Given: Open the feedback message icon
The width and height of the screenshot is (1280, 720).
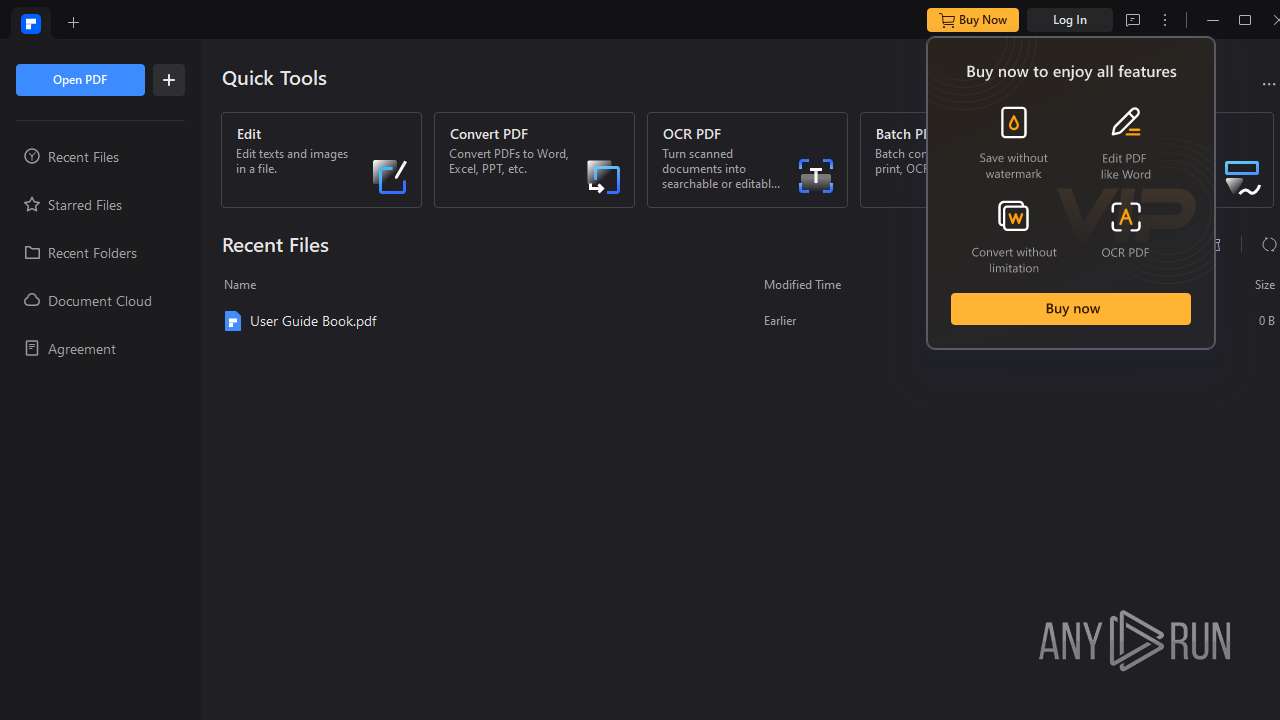Looking at the screenshot, I should [1133, 20].
